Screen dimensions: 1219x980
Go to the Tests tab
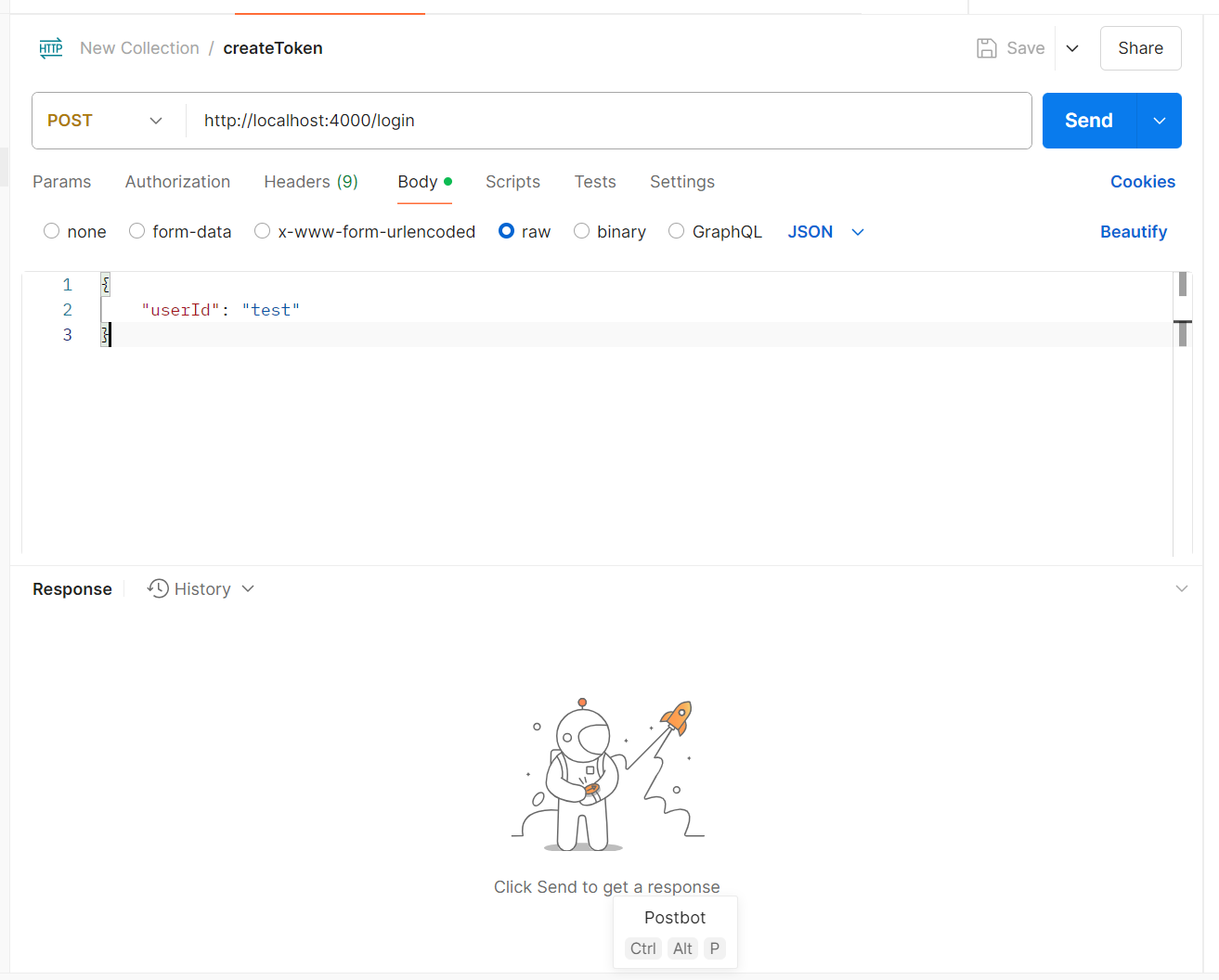595,182
